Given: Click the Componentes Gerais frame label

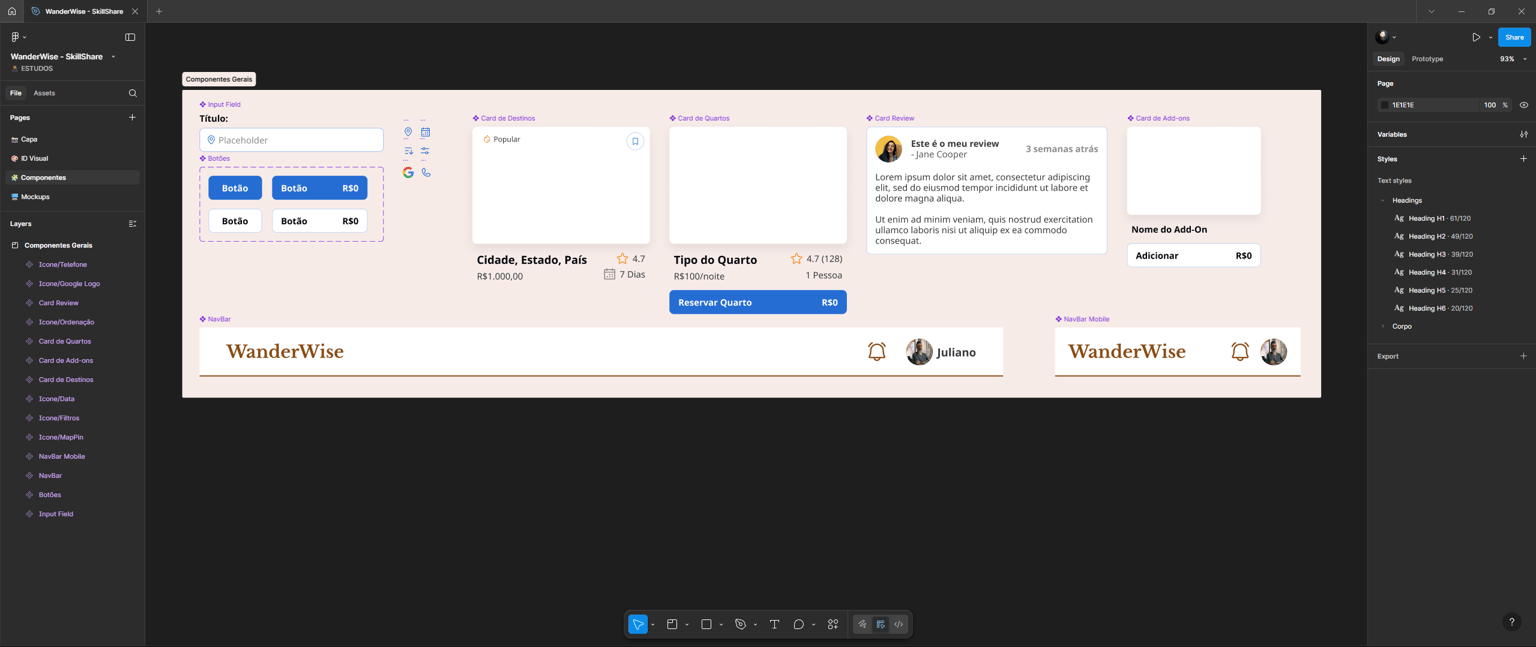Looking at the screenshot, I should [219, 79].
